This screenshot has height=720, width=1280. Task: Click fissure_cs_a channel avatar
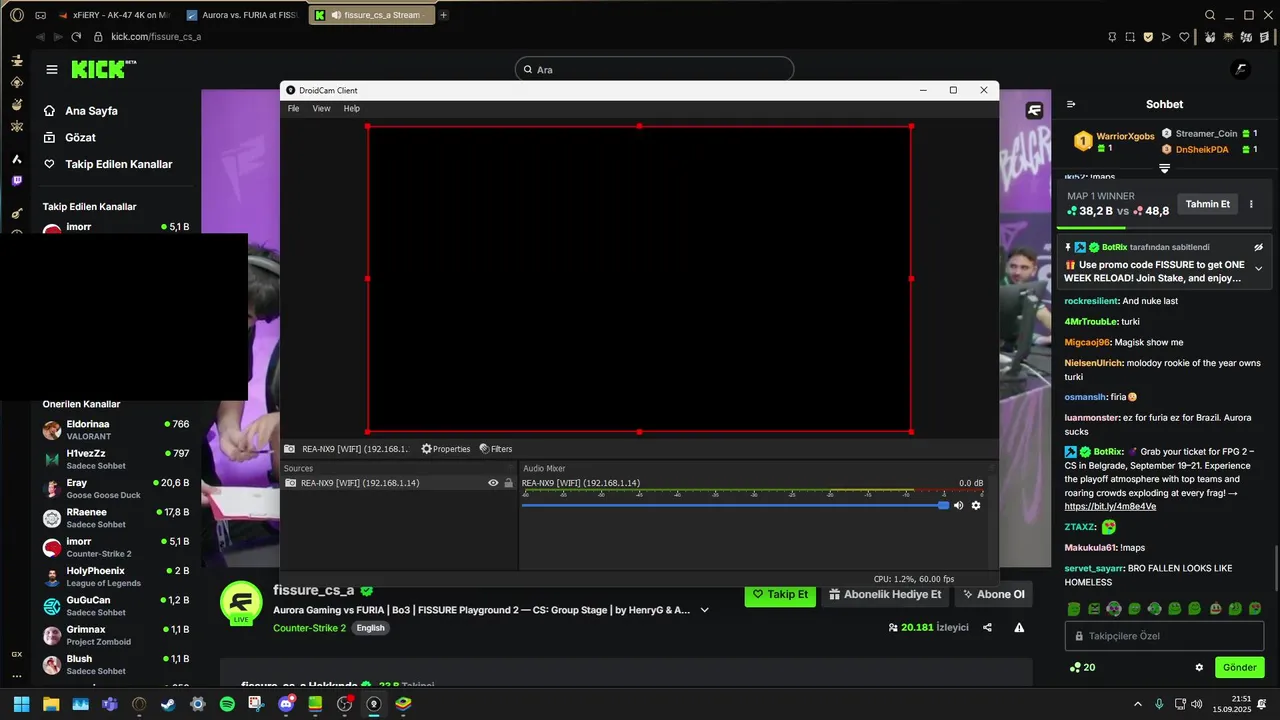(241, 603)
